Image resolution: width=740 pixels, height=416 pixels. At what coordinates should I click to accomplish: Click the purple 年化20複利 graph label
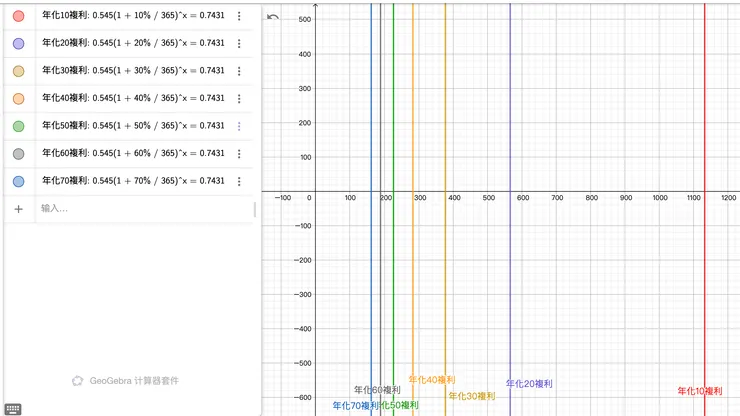point(529,384)
